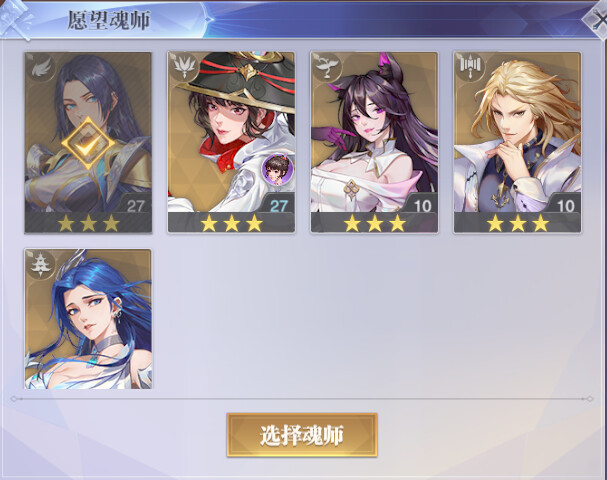Close the 愿望魂师 dialog with X
The image size is (607, 480).
click(x=597, y=22)
